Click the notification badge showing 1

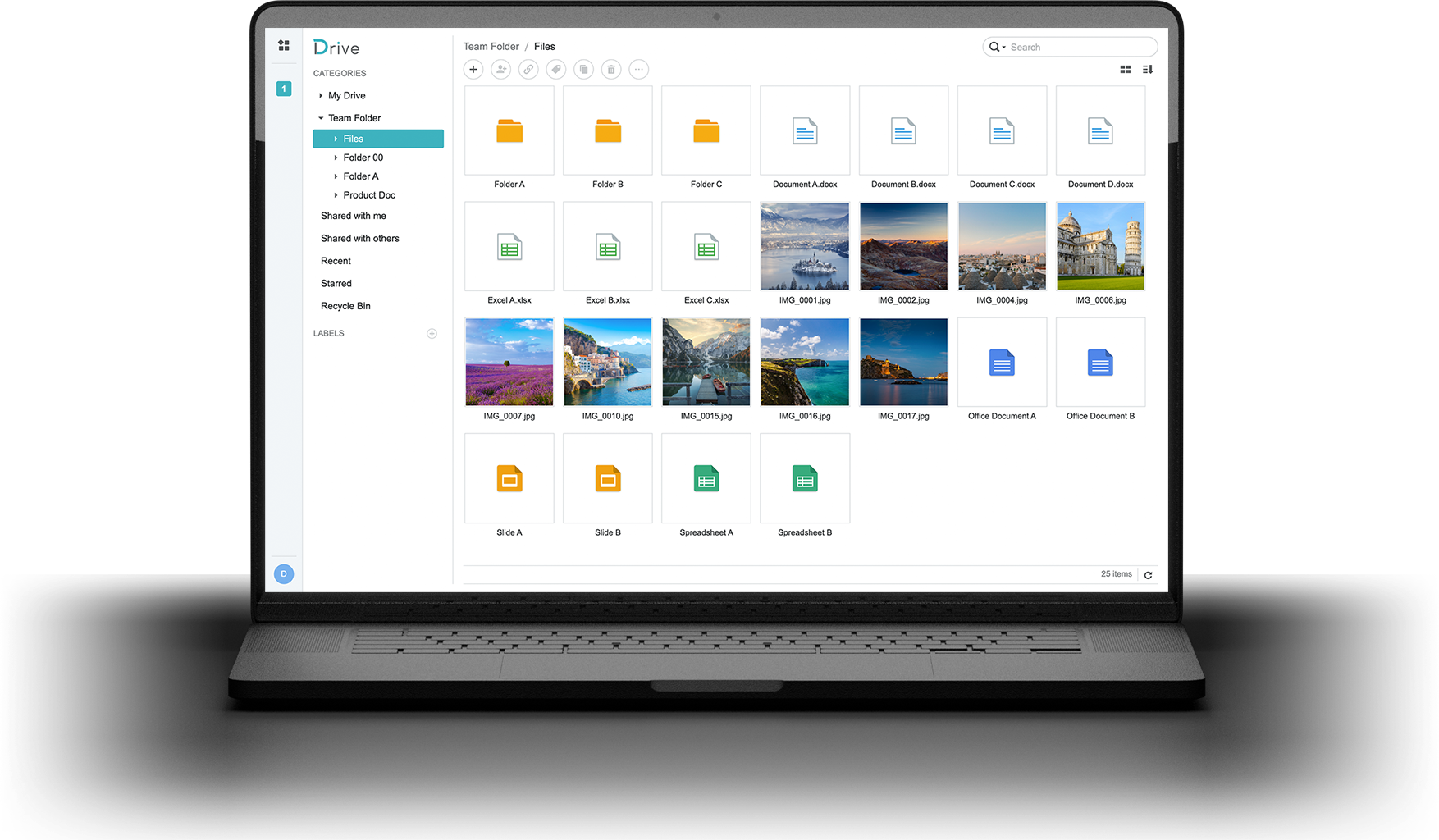click(283, 88)
